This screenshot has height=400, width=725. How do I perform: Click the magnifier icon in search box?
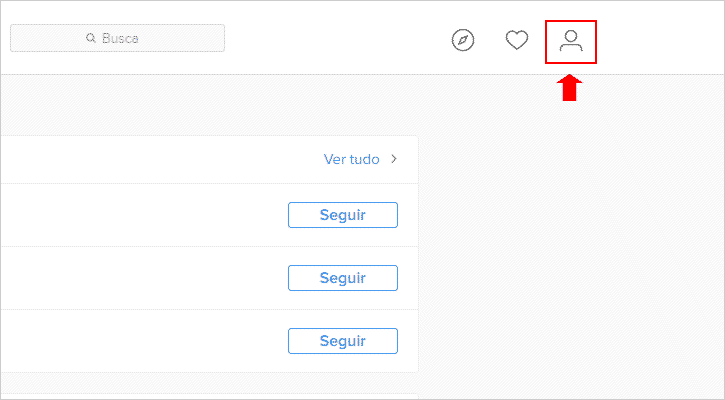point(91,38)
